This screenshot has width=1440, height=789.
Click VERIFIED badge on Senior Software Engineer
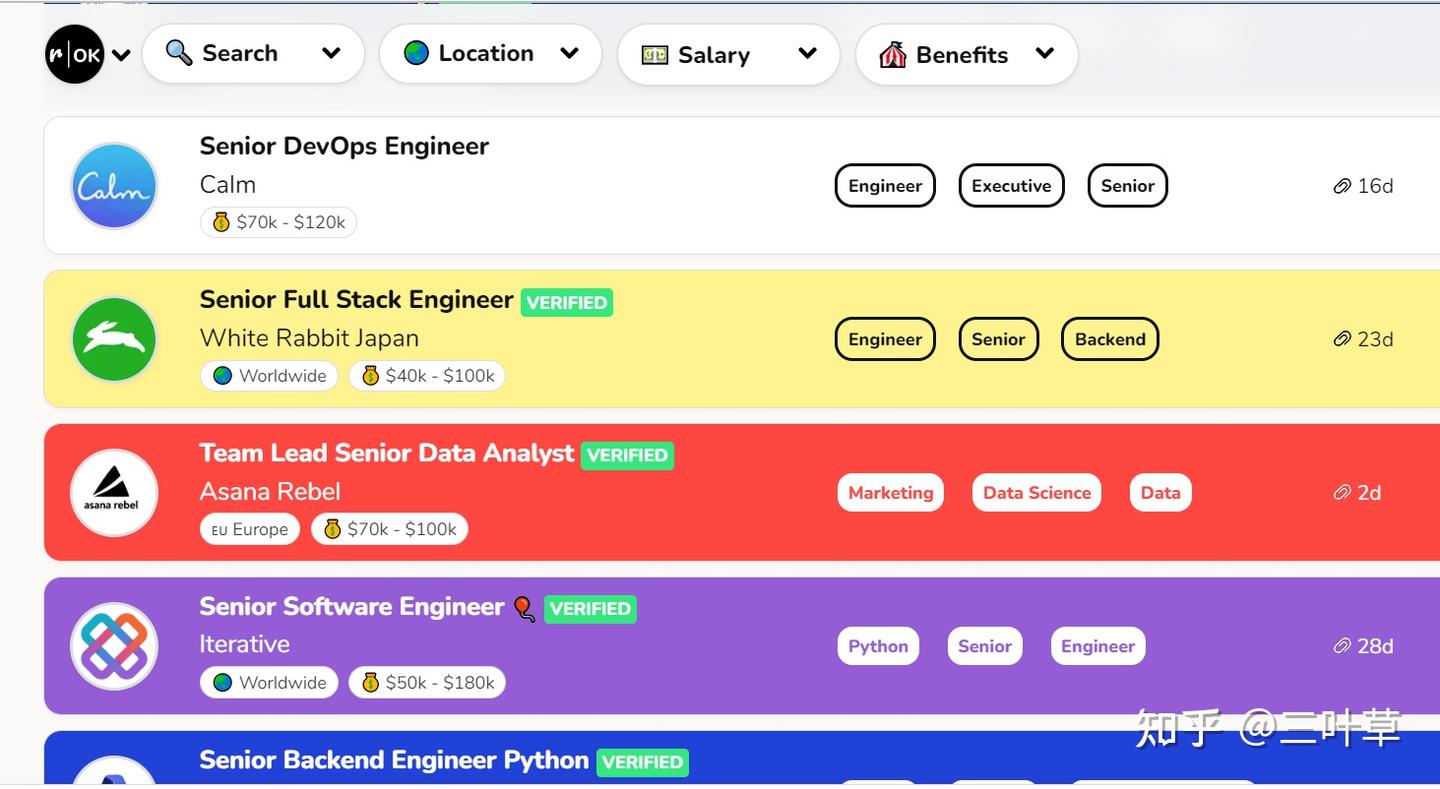(590, 609)
